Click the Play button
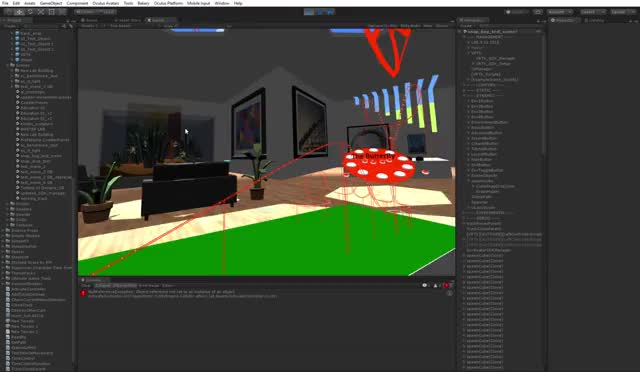This screenshot has height=372, width=640. point(309,12)
